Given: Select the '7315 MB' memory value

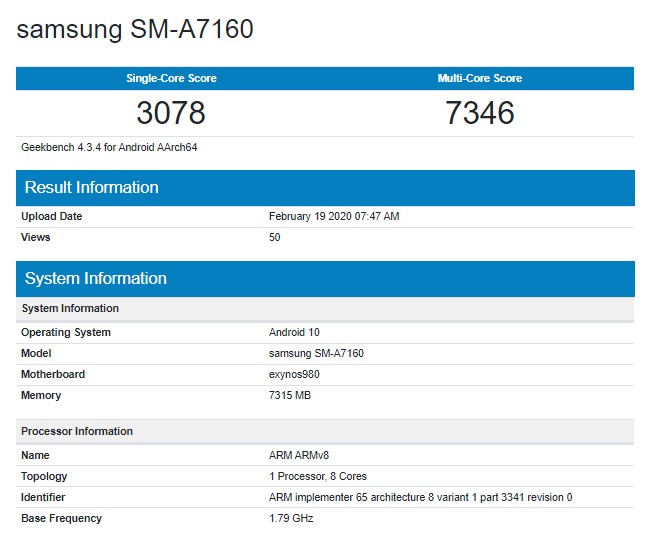Looking at the screenshot, I should (x=290, y=395).
